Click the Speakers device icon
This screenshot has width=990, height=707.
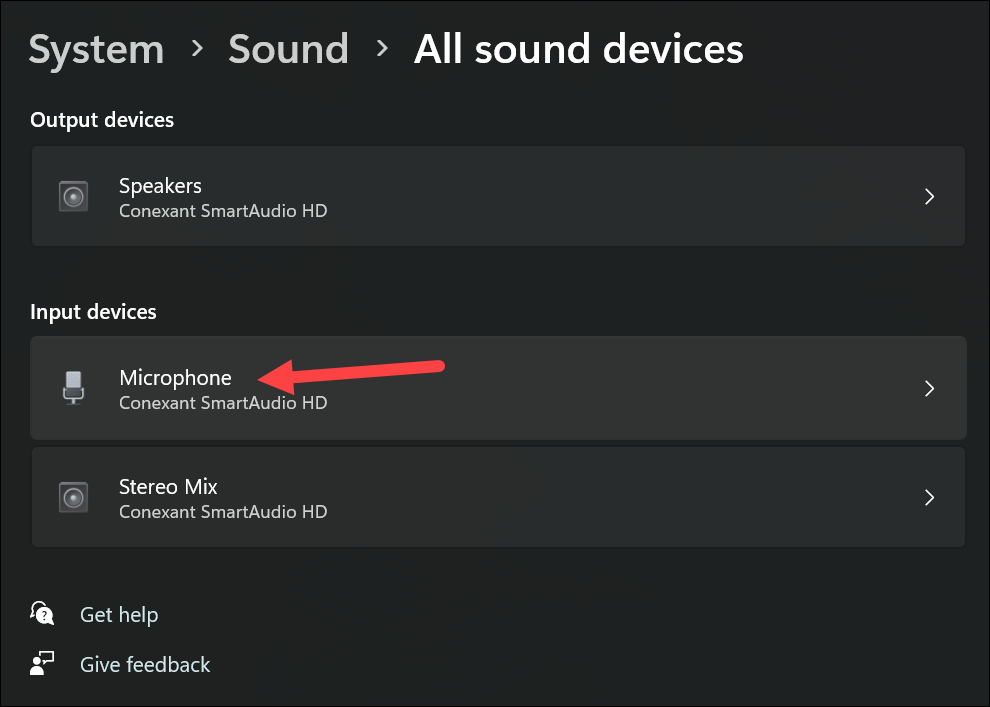click(x=73, y=196)
